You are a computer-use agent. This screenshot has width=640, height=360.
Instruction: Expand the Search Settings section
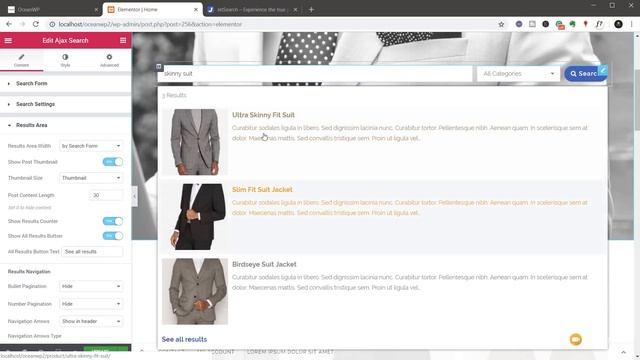pyautogui.click(x=65, y=104)
